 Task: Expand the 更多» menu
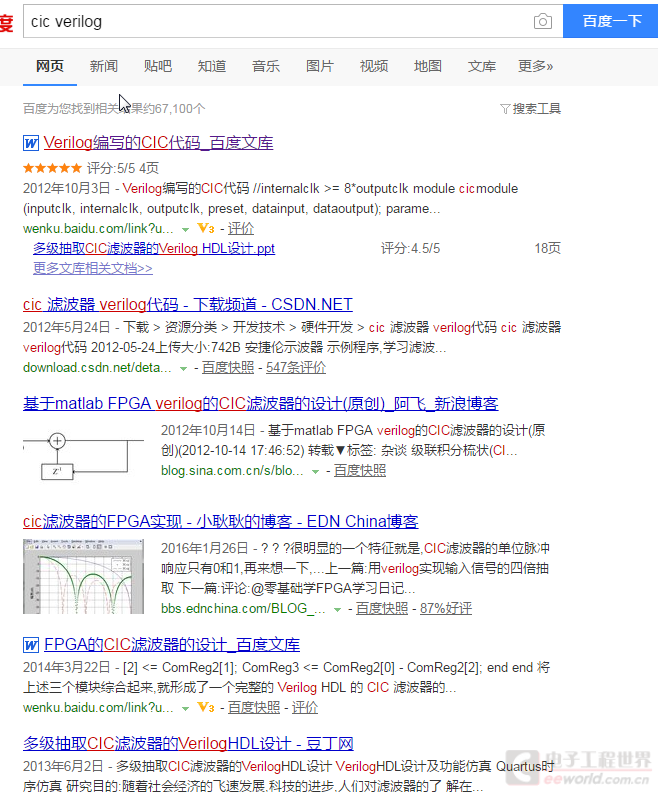[x=536, y=66]
